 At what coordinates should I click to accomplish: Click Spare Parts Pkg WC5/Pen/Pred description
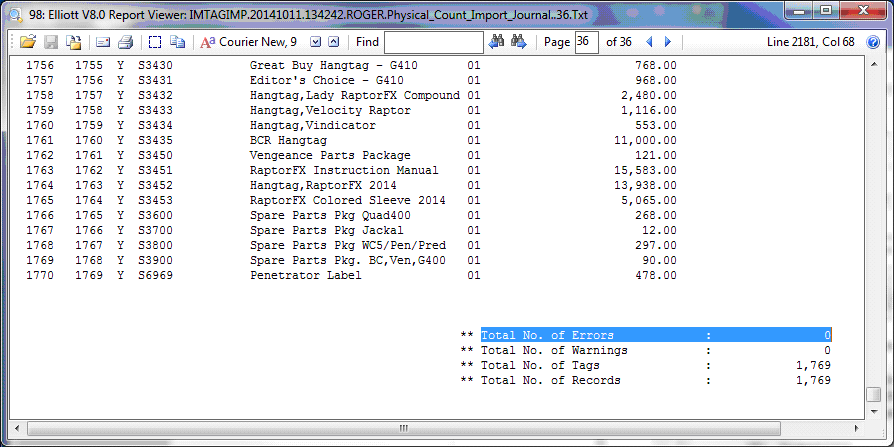point(348,245)
